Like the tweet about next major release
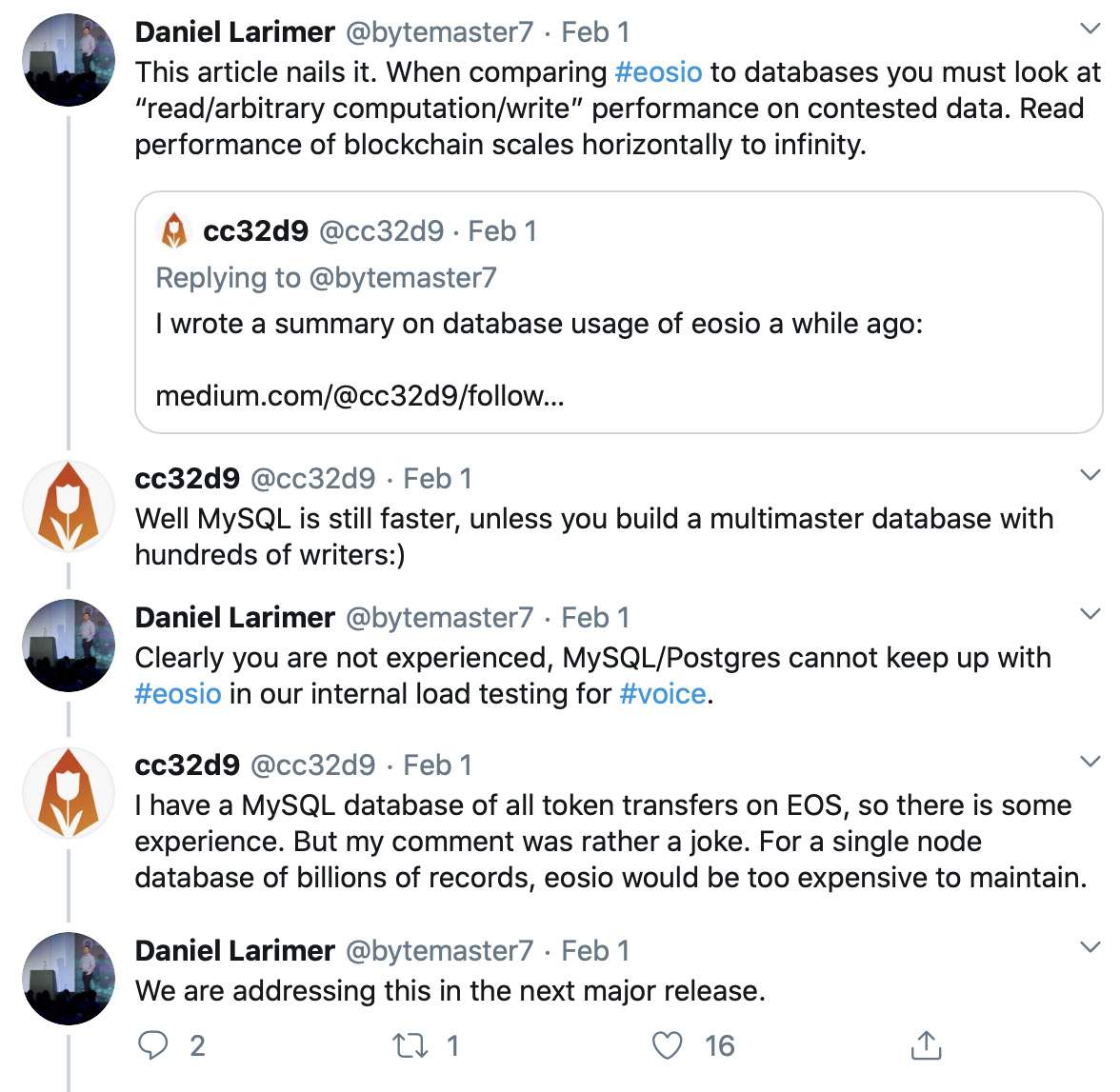 668,1045
